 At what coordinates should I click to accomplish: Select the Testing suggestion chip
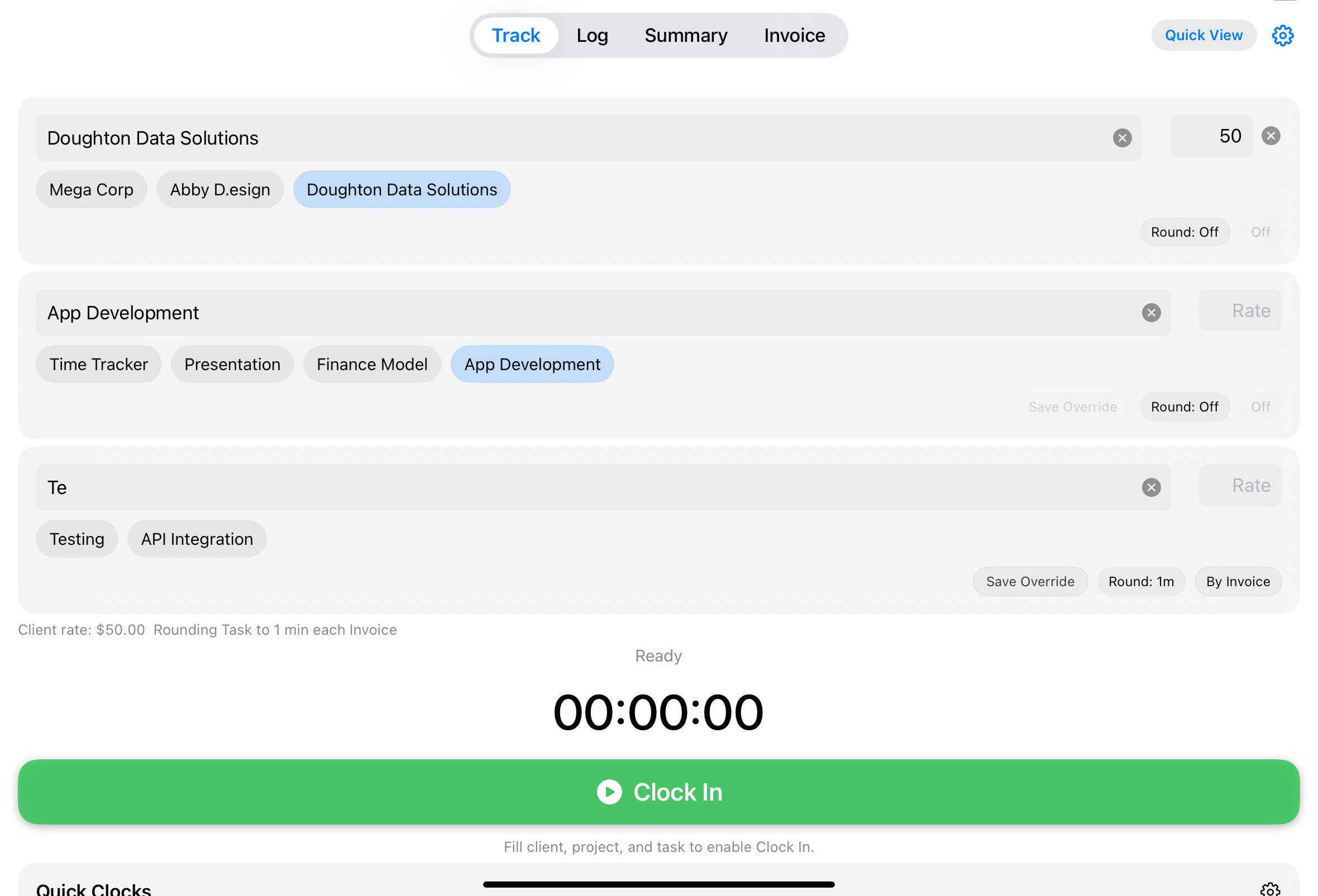coord(77,538)
